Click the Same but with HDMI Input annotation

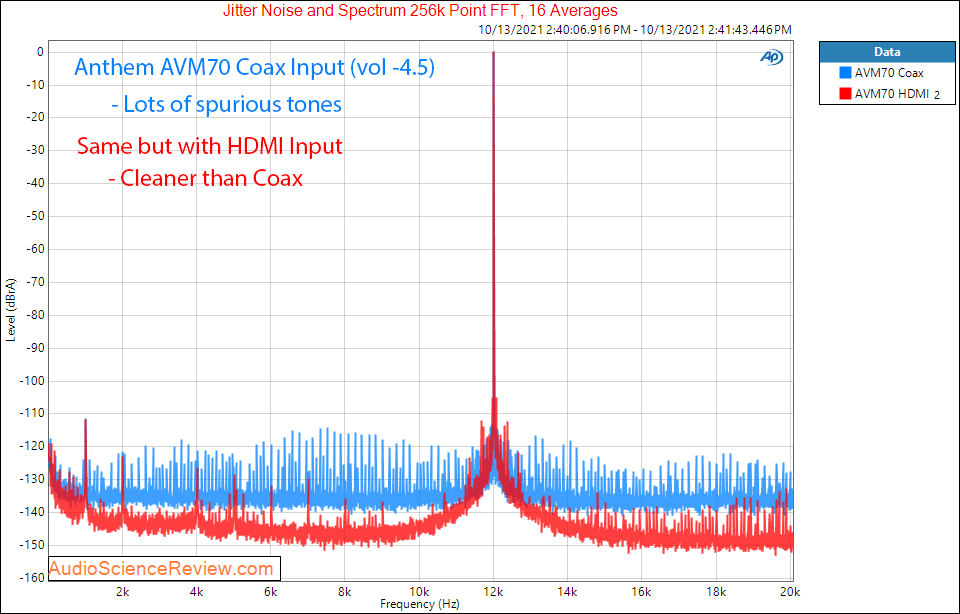[209, 146]
